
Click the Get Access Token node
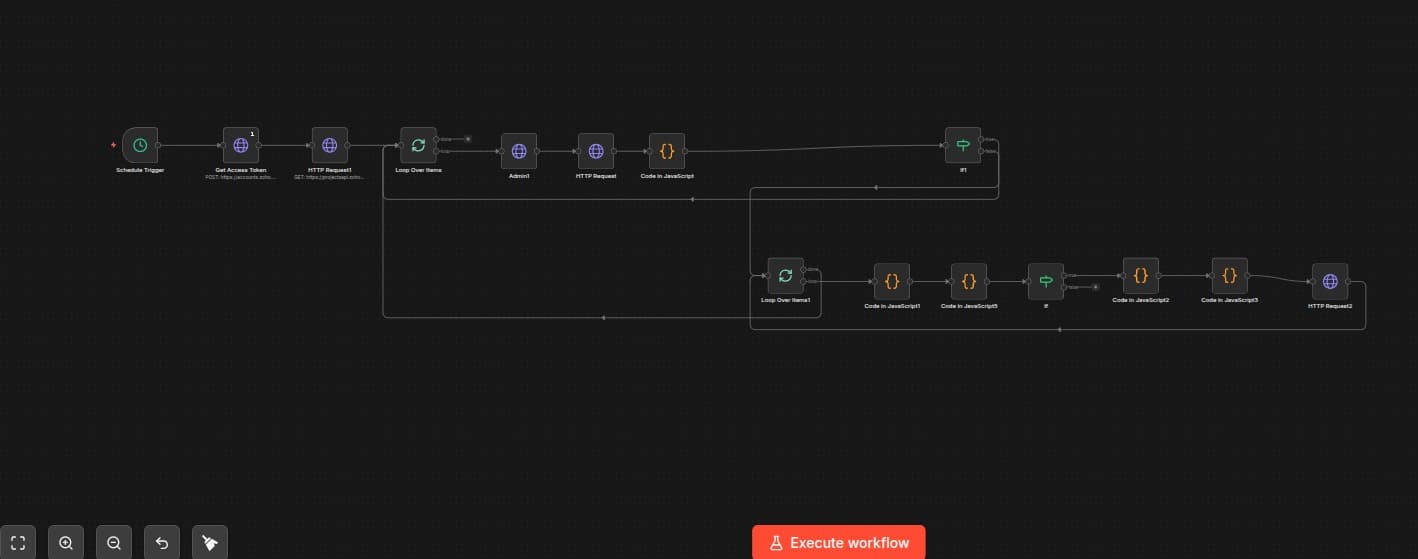tap(240, 146)
